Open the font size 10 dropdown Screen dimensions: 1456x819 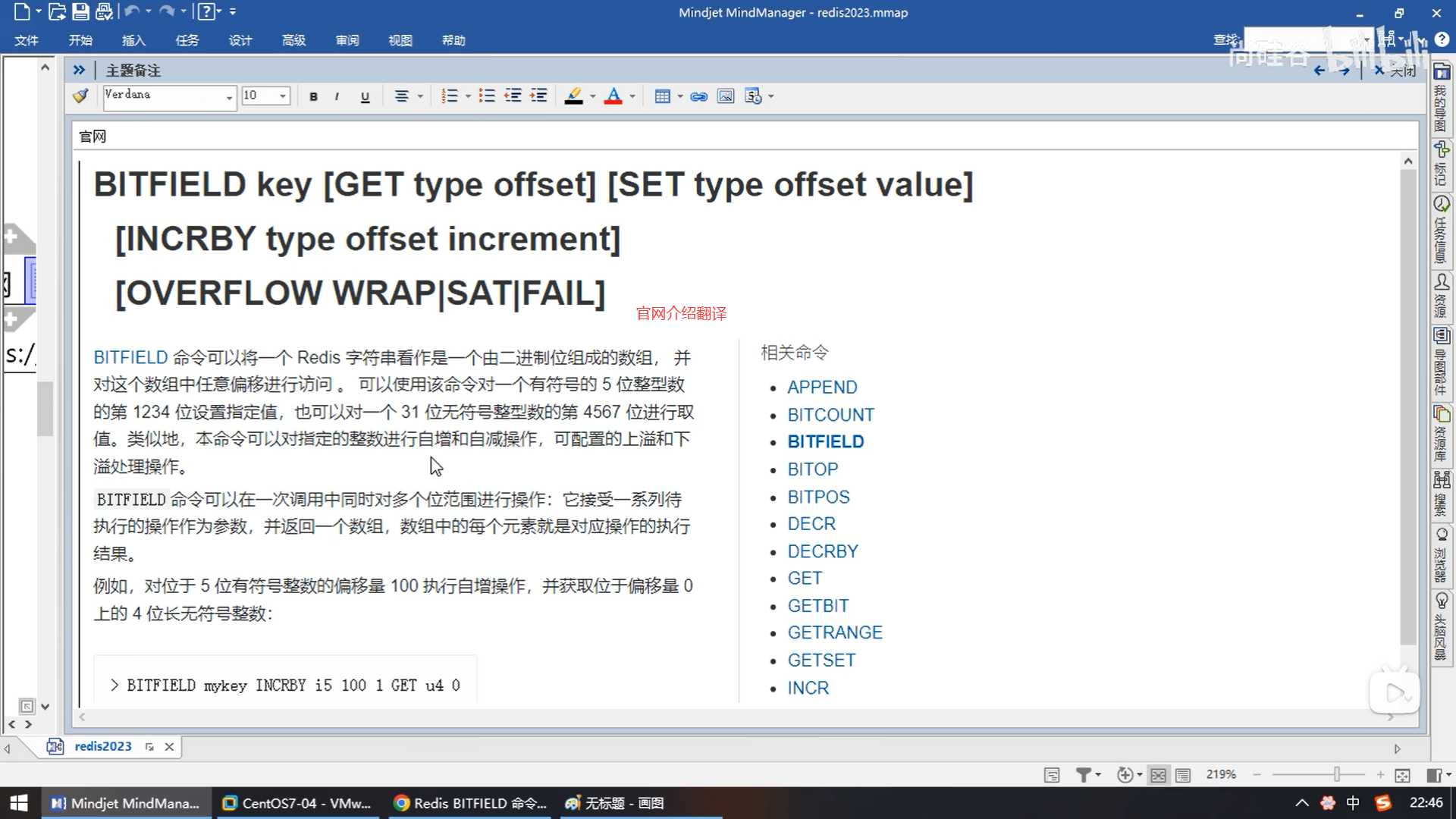click(282, 96)
